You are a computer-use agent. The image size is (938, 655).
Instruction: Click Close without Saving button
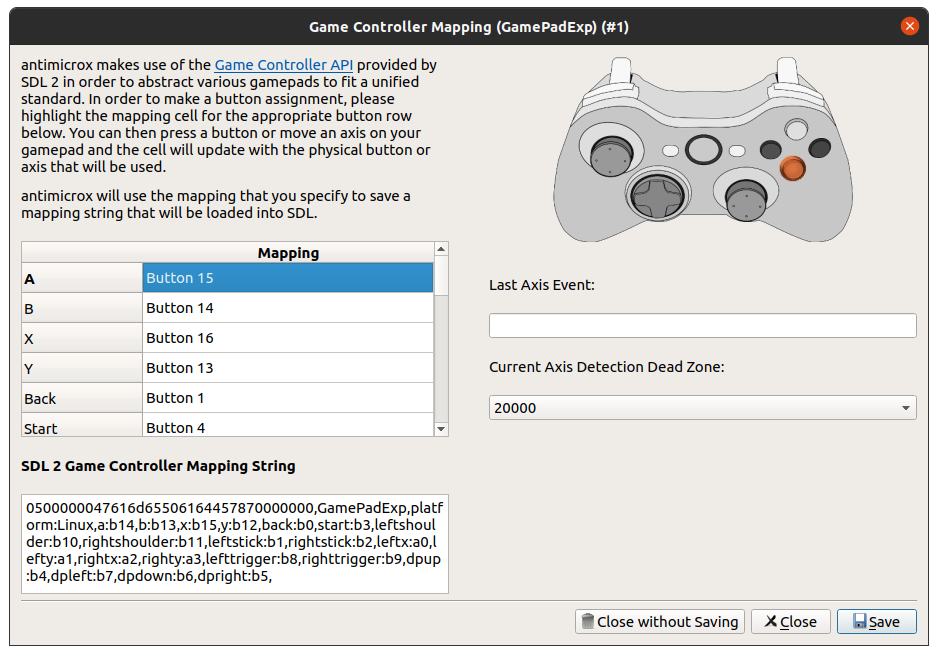660,622
